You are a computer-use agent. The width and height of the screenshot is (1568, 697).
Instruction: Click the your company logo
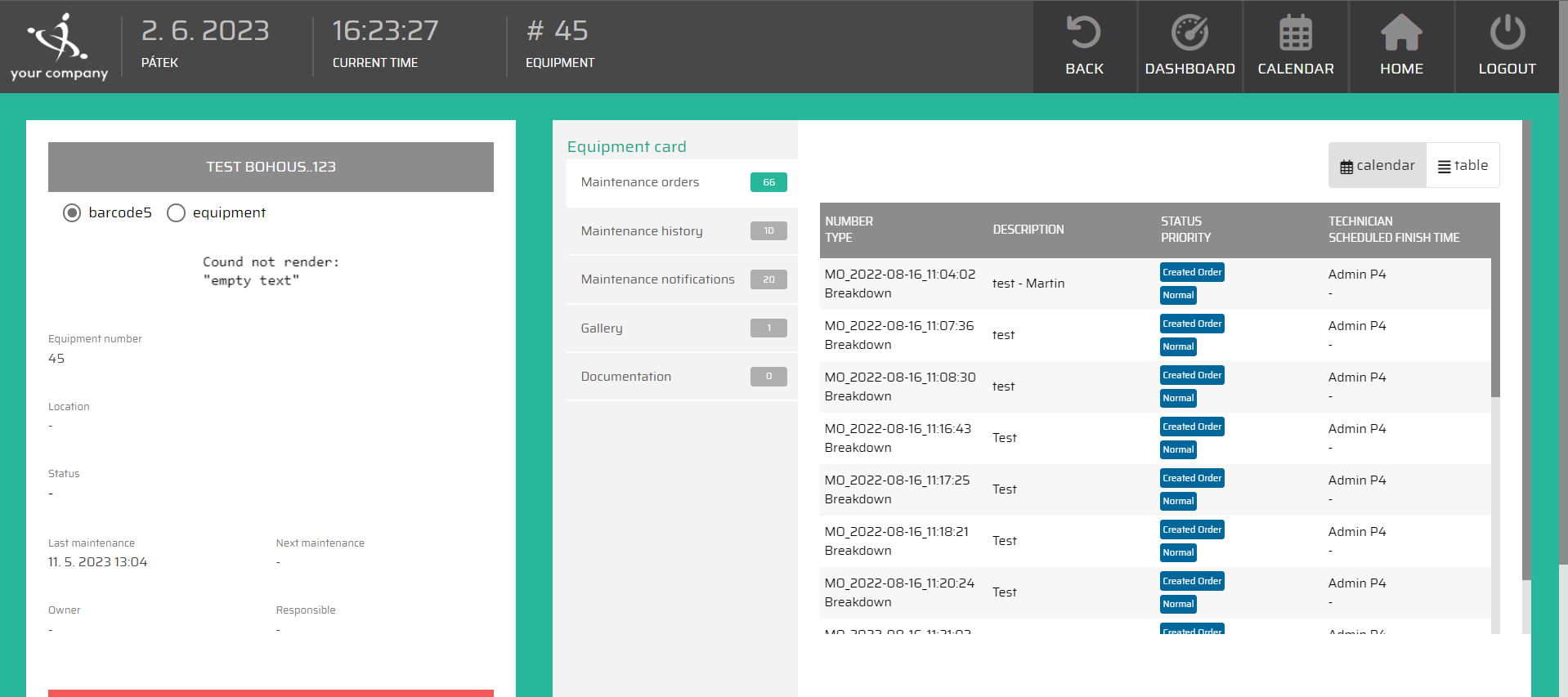pyautogui.click(x=59, y=47)
